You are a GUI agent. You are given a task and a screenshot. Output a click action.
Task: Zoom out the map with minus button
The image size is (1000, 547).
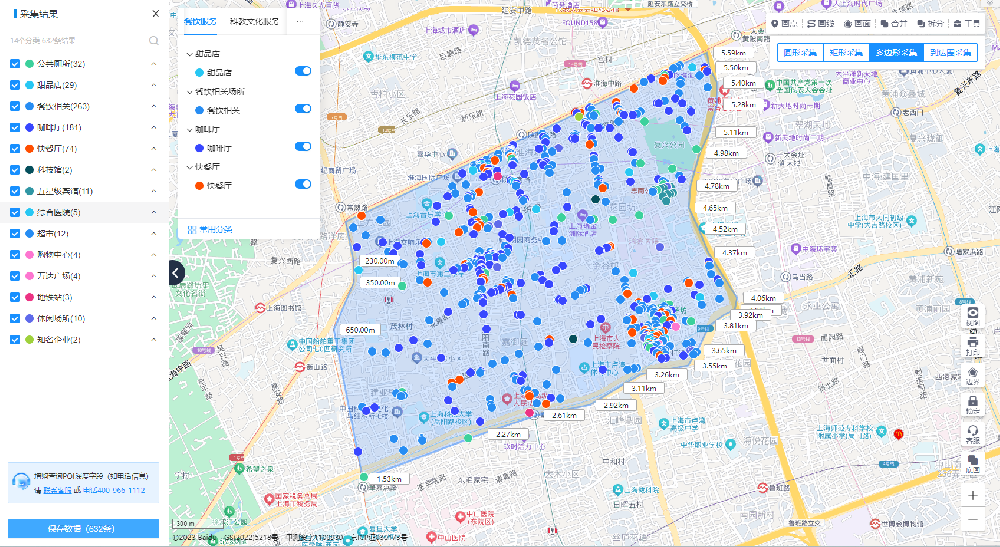972,519
